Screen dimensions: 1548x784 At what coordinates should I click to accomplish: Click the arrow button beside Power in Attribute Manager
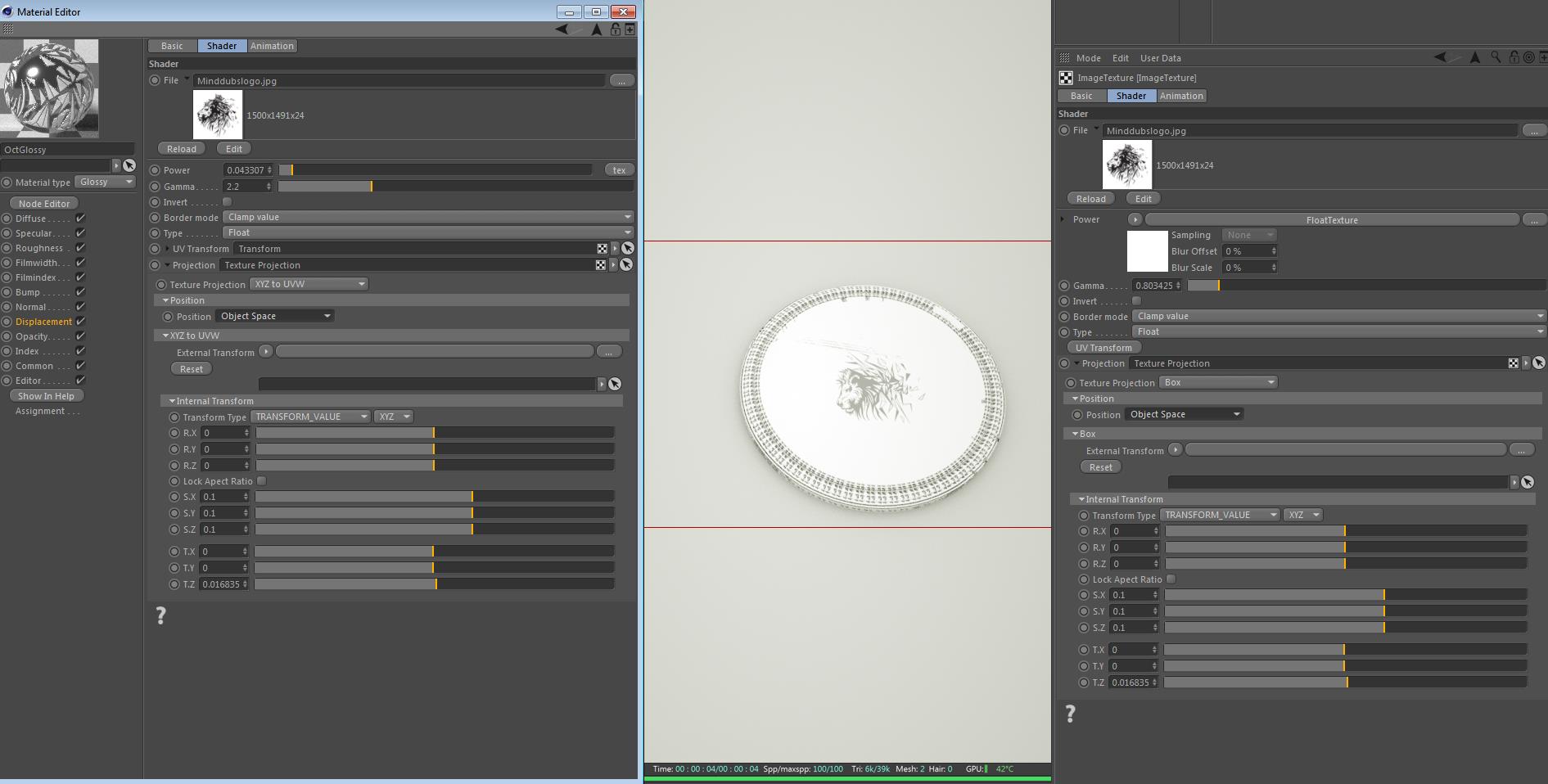pos(1135,219)
